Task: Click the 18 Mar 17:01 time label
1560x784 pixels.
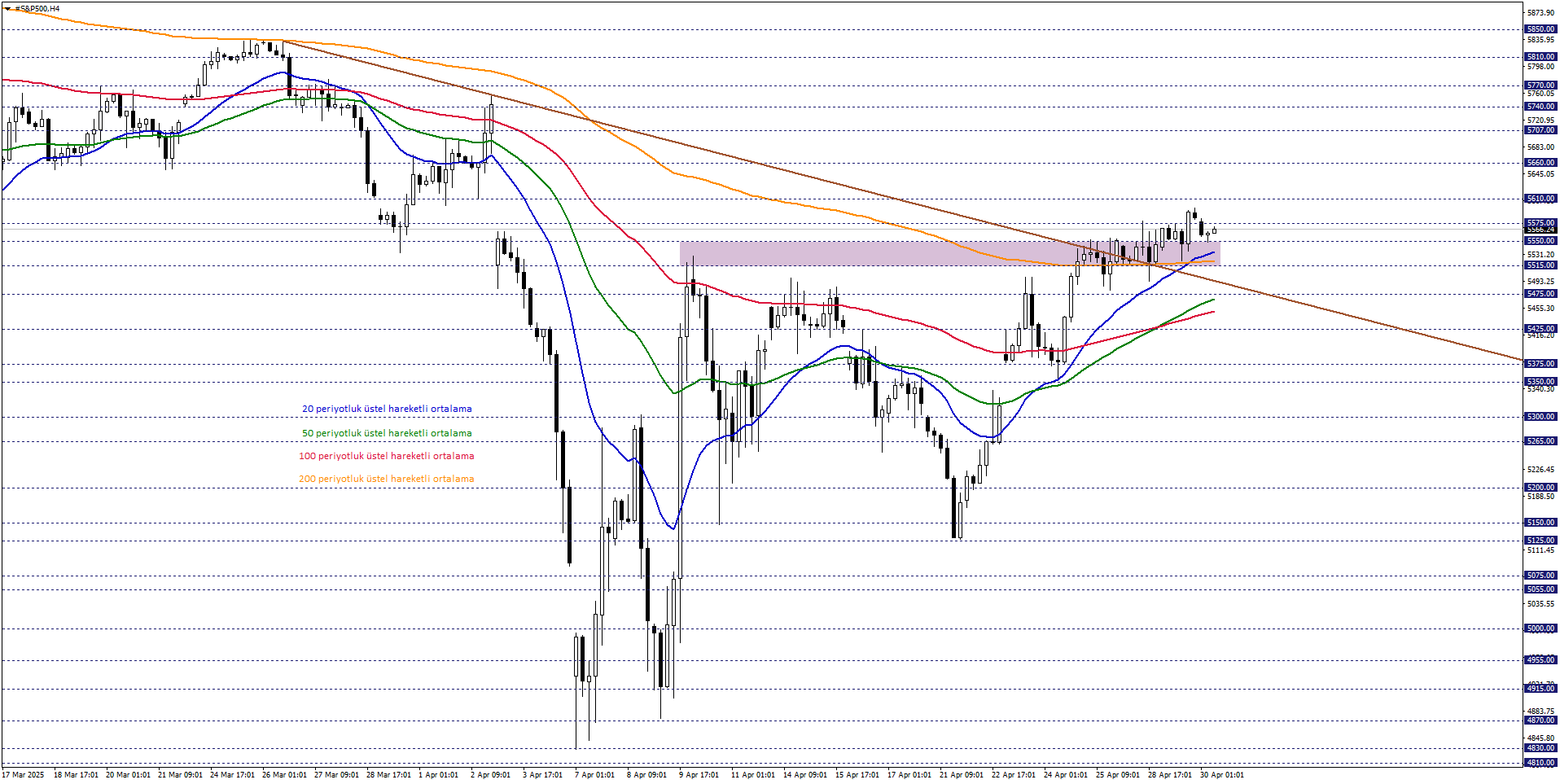Action: coord(76,775)
